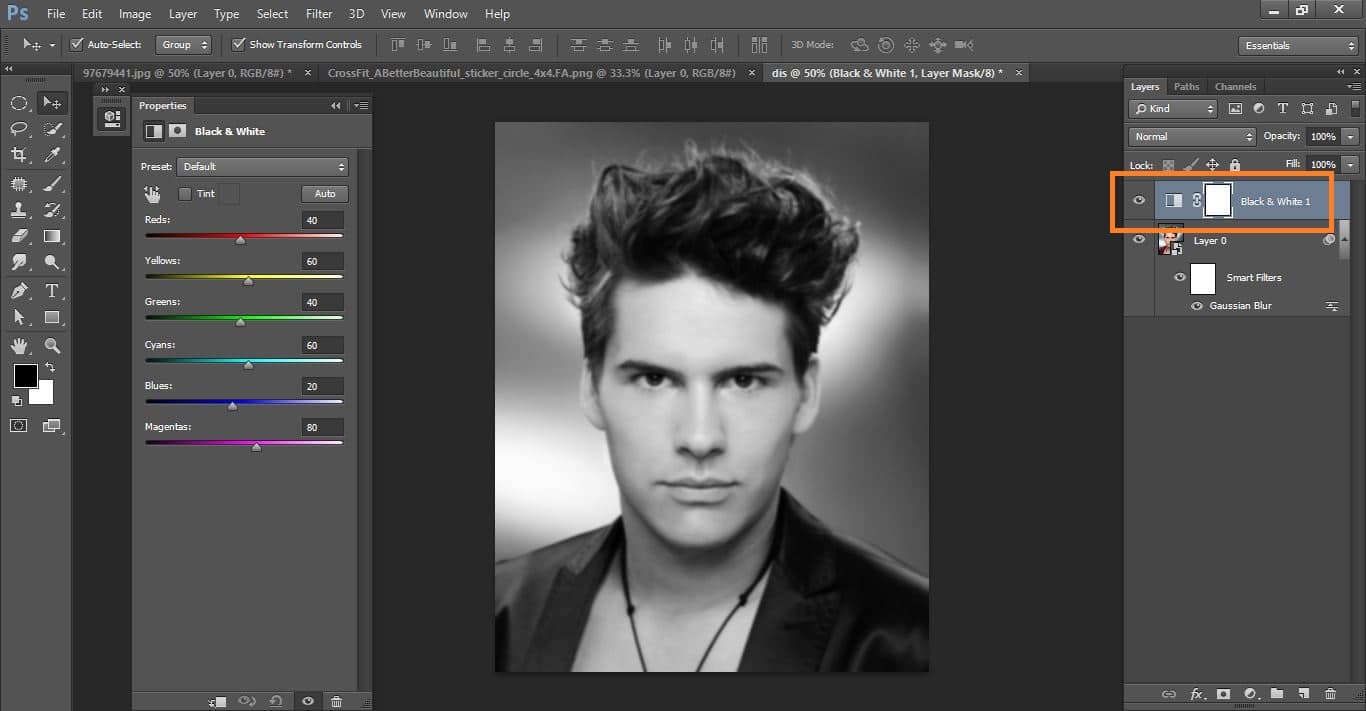Enable the Tint checkbox
Viewport: 1366px width, 711px height.
tap(184, 194)
